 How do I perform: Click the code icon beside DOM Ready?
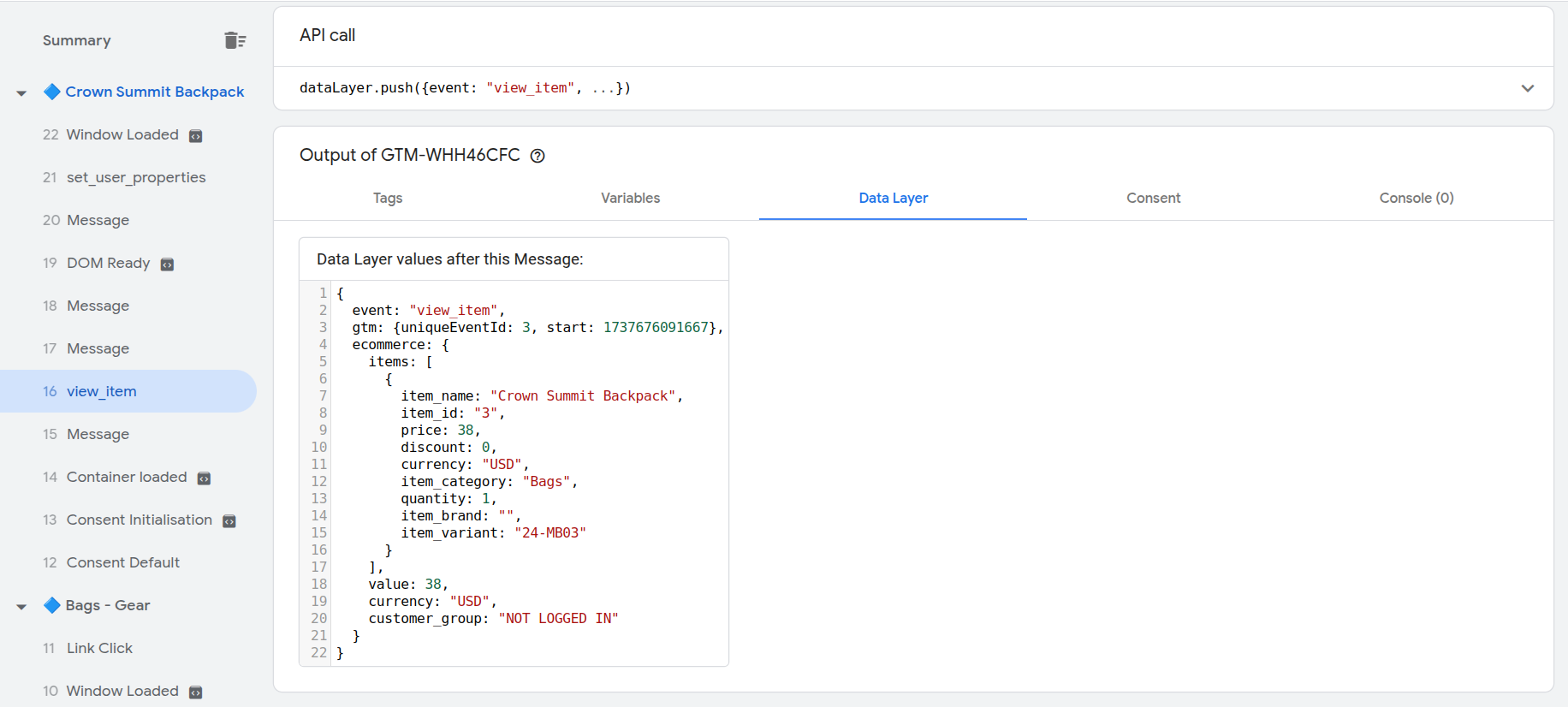[168, 264]
